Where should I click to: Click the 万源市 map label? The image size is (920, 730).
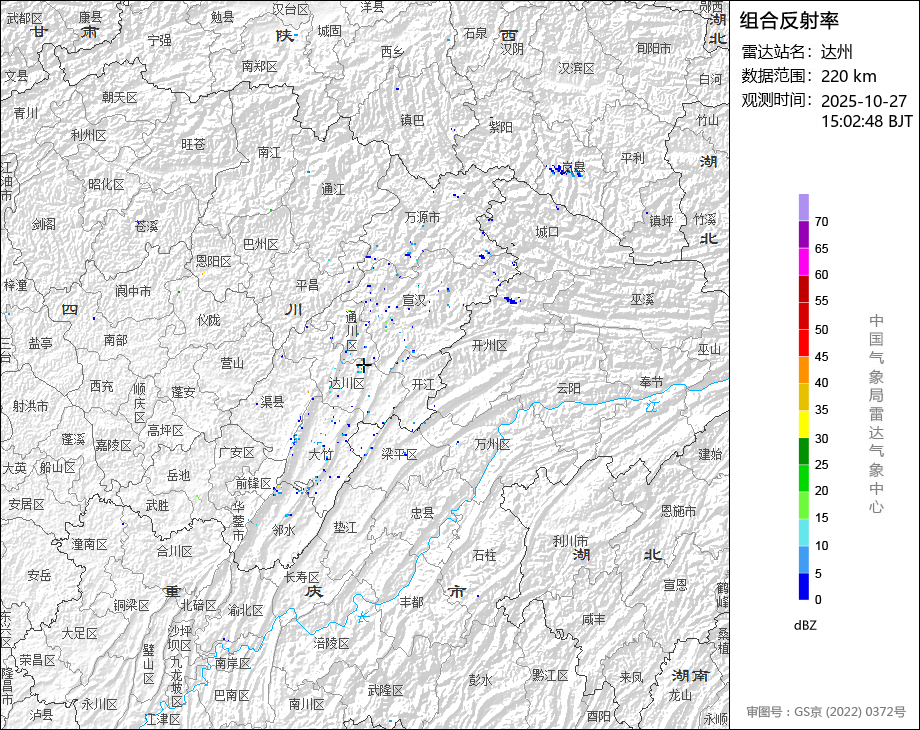[x=422, y=217]
